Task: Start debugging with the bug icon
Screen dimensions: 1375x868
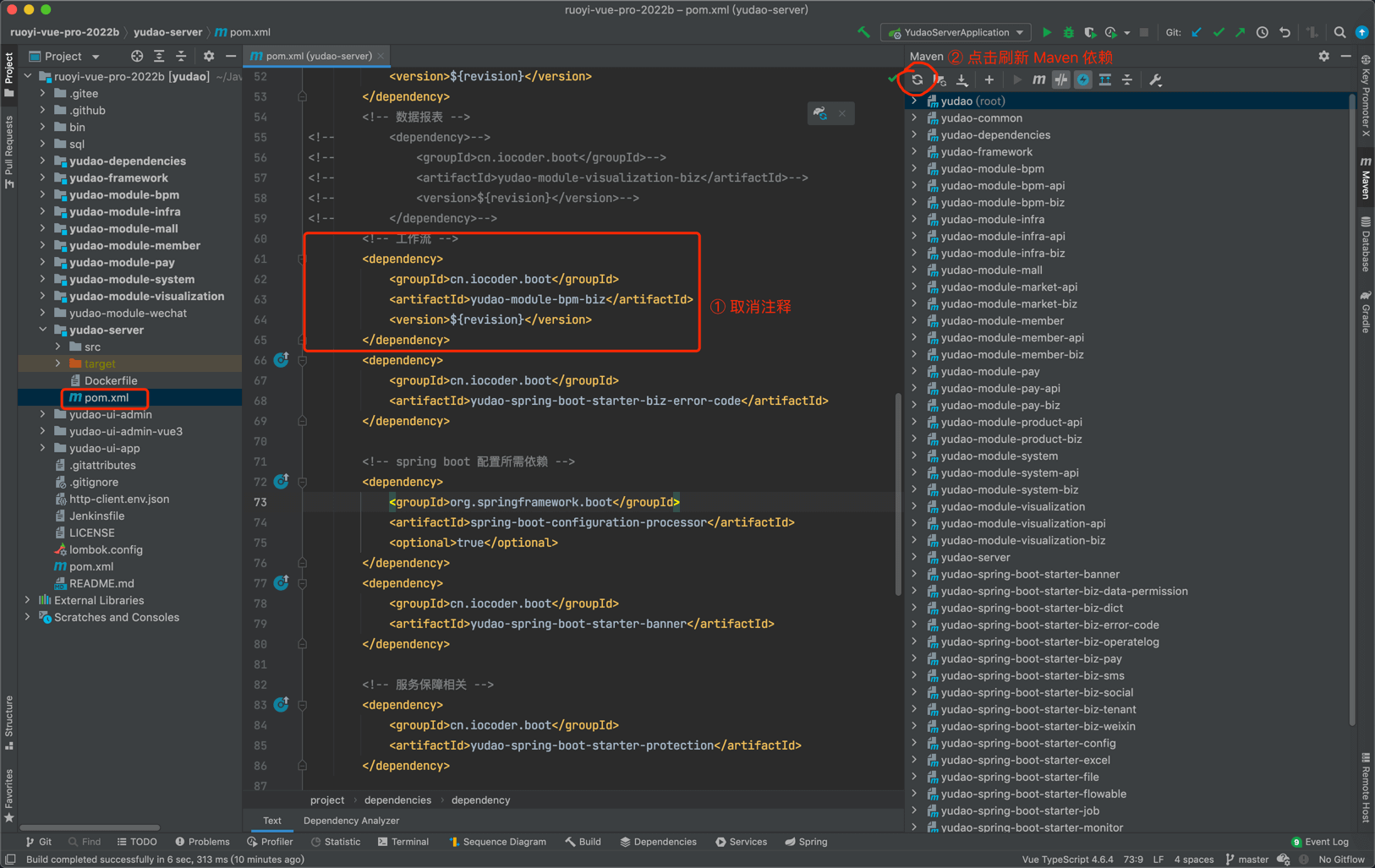Action: [x=1068, y=32]
